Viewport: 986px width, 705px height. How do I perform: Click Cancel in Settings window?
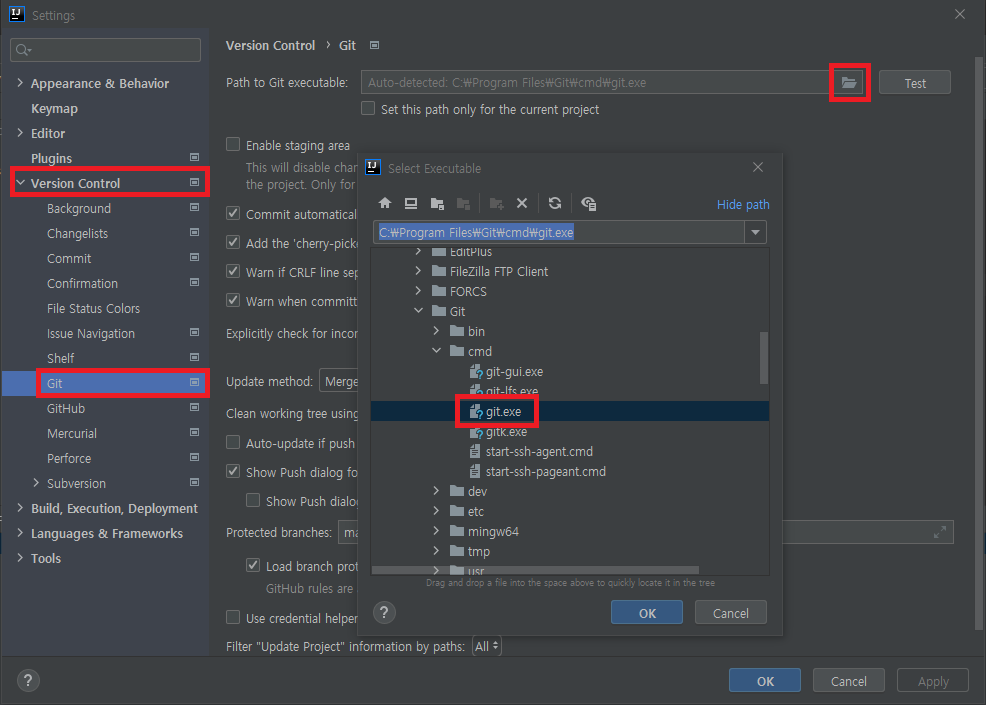click(x=848, y=680)
